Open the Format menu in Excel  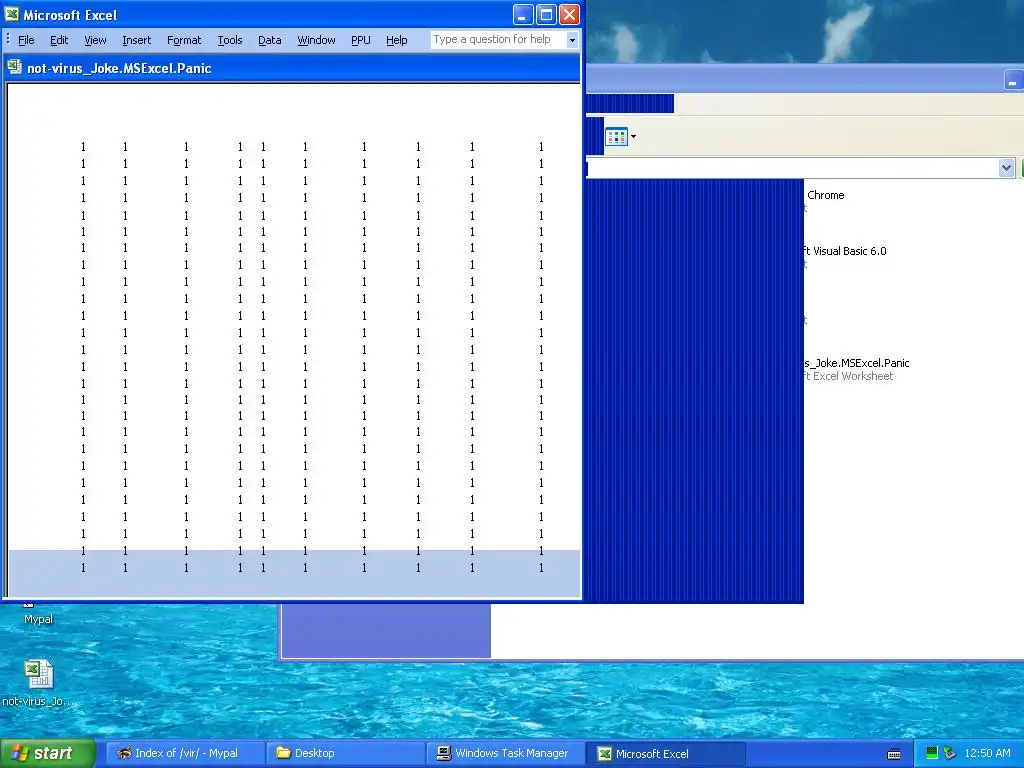click(x=184, y=40)
